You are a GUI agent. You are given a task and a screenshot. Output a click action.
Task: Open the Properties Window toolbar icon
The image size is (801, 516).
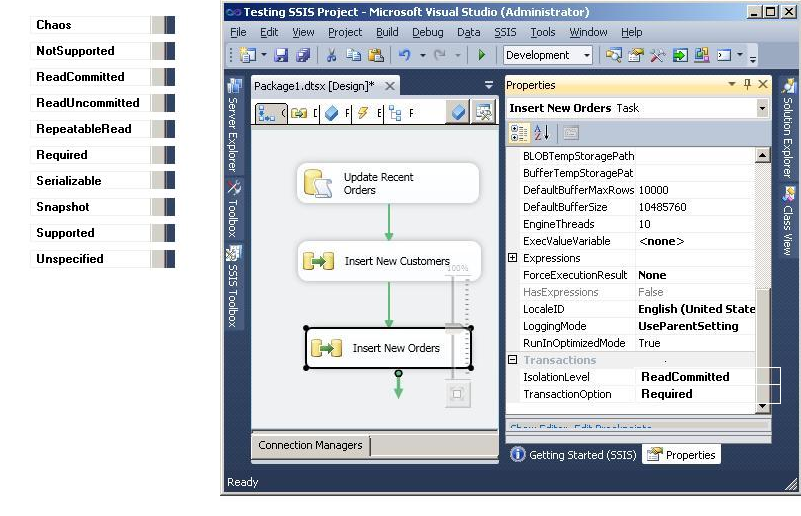pyautogui.click(x=636, y=55)
